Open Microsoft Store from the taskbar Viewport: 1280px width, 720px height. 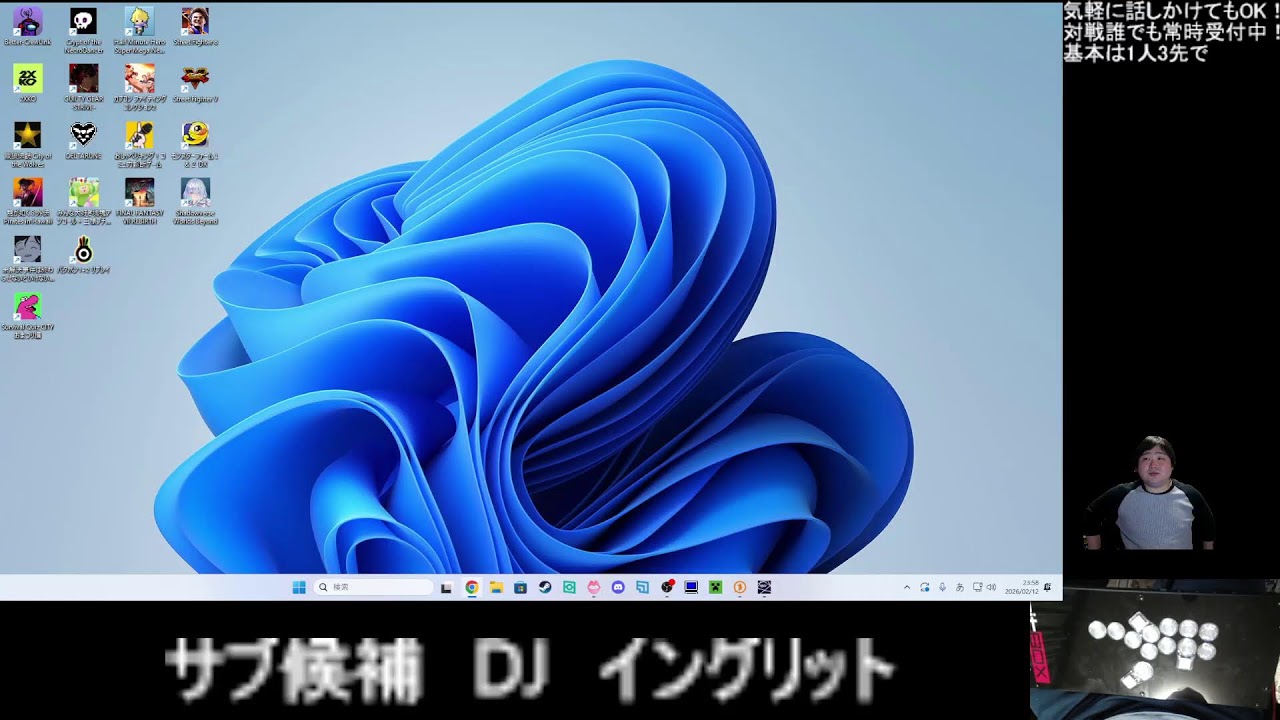520,588
